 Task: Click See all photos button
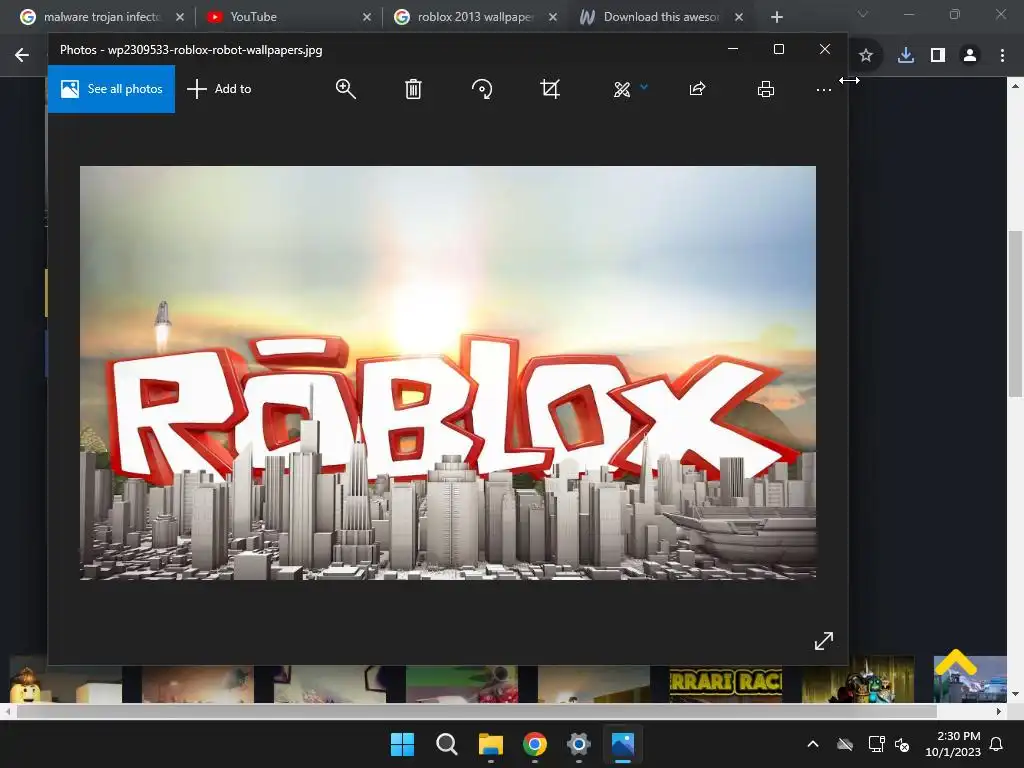[x=111, y=89]
